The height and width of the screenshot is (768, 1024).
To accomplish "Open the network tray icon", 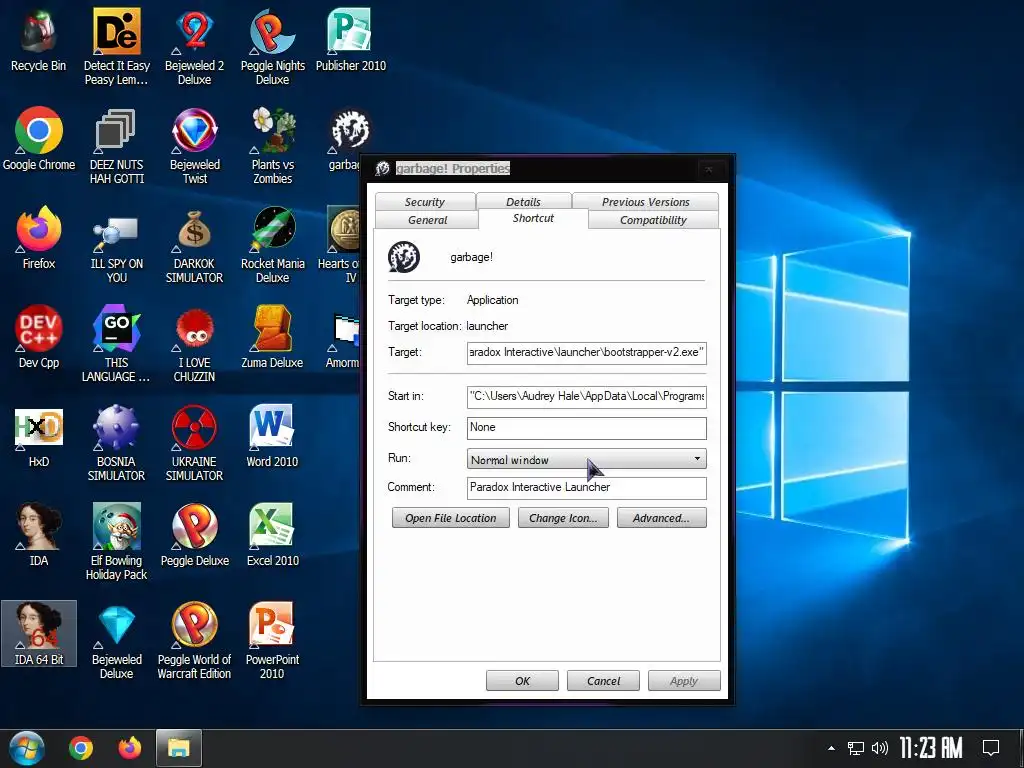I will click(856, 748).
